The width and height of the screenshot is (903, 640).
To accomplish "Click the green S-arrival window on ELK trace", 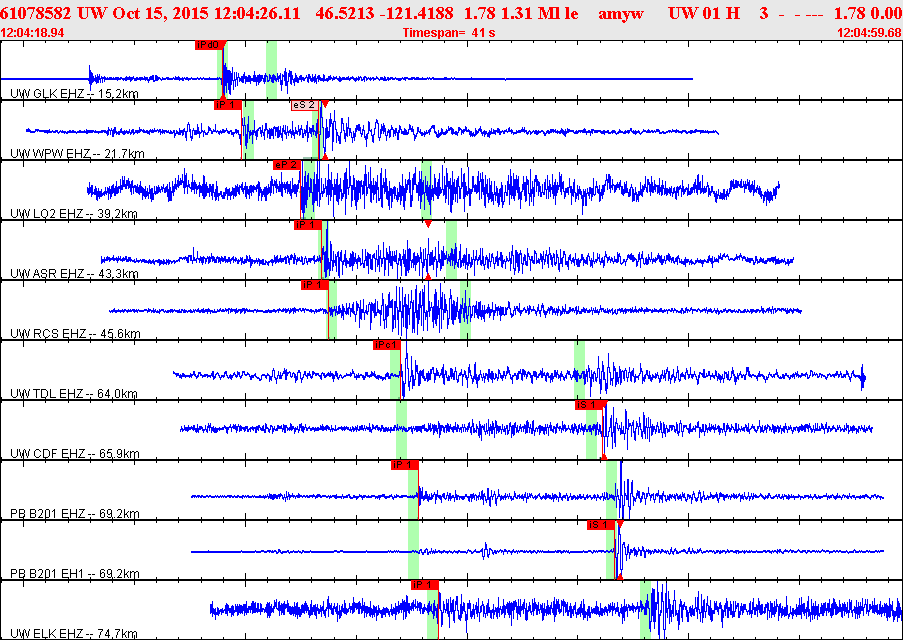I will pyautogui.click(x=646, y=610).
